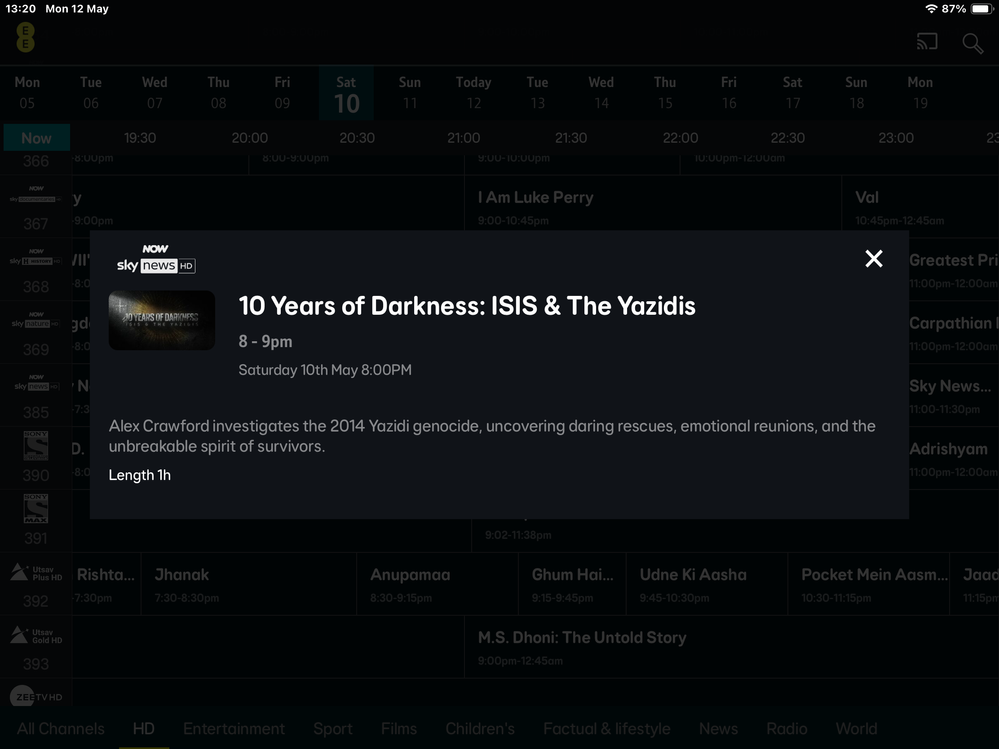Select Zee TV HD channel logo
This screenshot has height=749, width=999.
click(x=36, y=697)
